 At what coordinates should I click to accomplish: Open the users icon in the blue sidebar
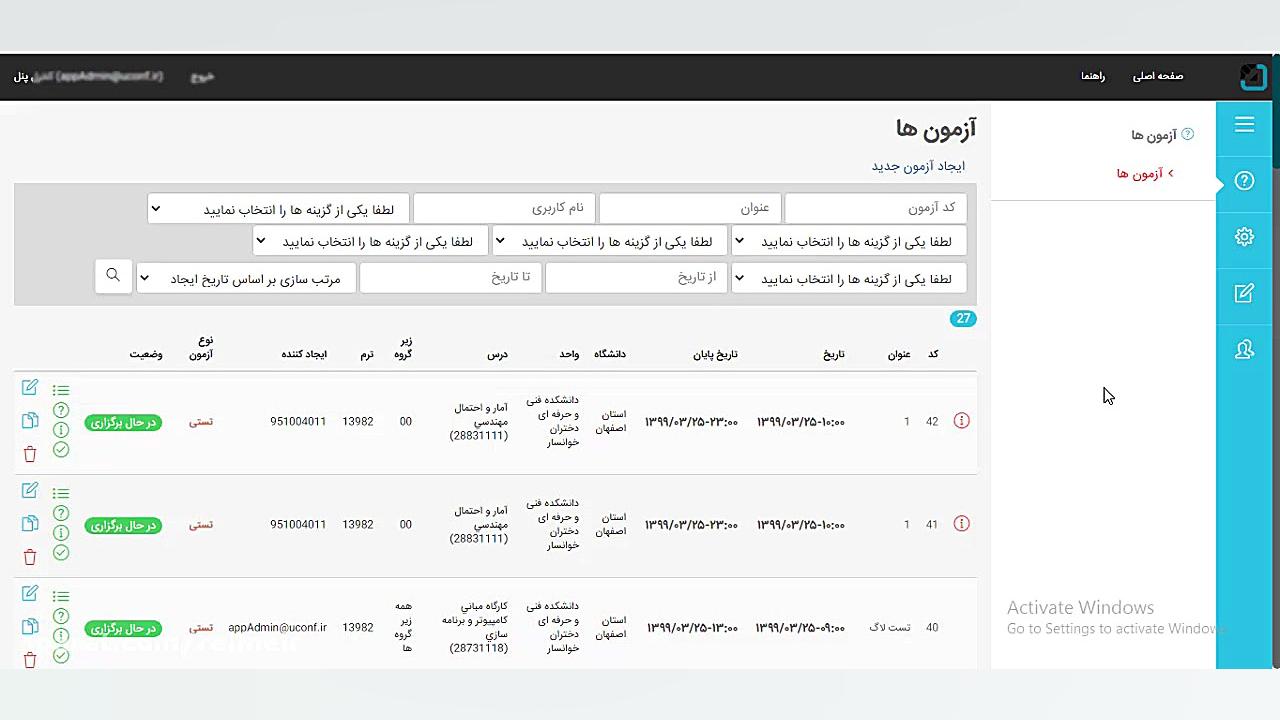point(1244,349)
